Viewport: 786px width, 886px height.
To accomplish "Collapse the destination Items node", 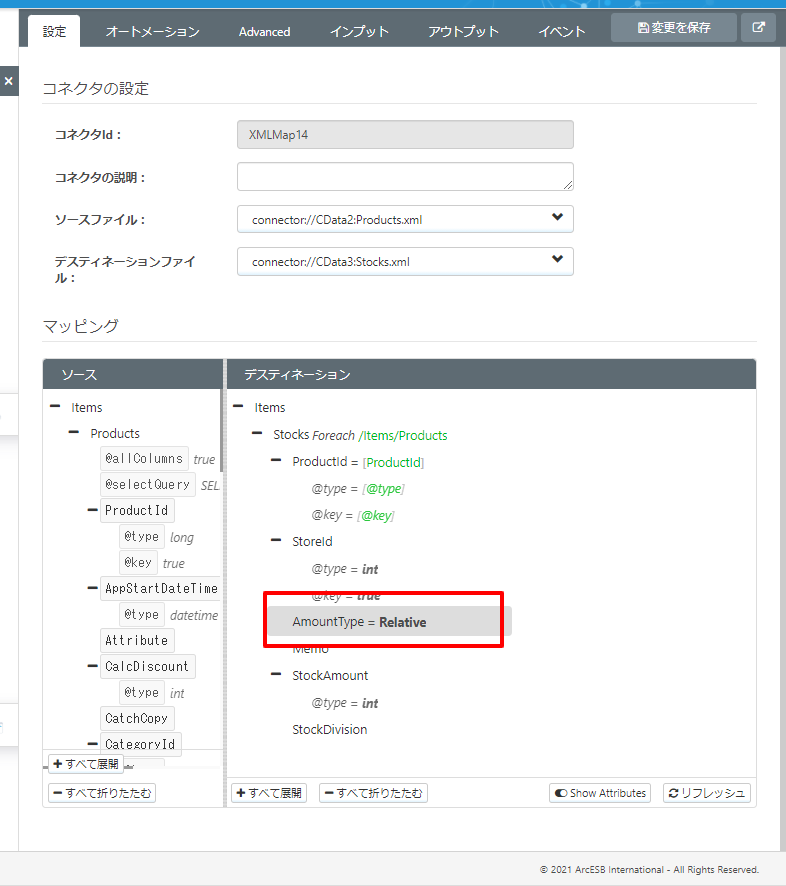I will pos(238,406).
